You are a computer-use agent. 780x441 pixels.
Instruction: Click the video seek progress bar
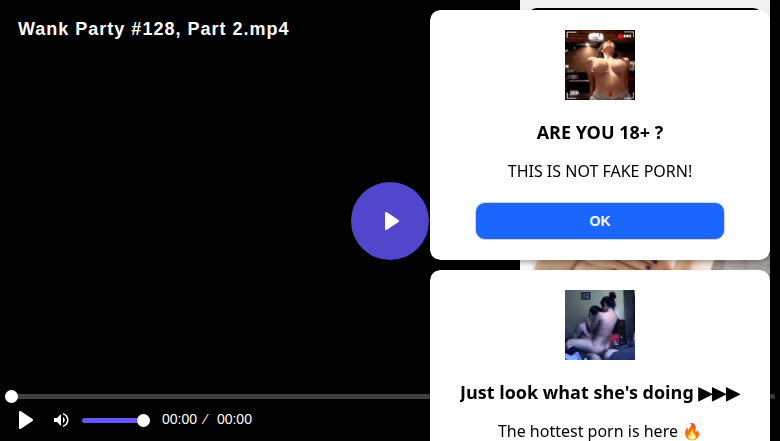pyautogui.click(x=220, y=397)
